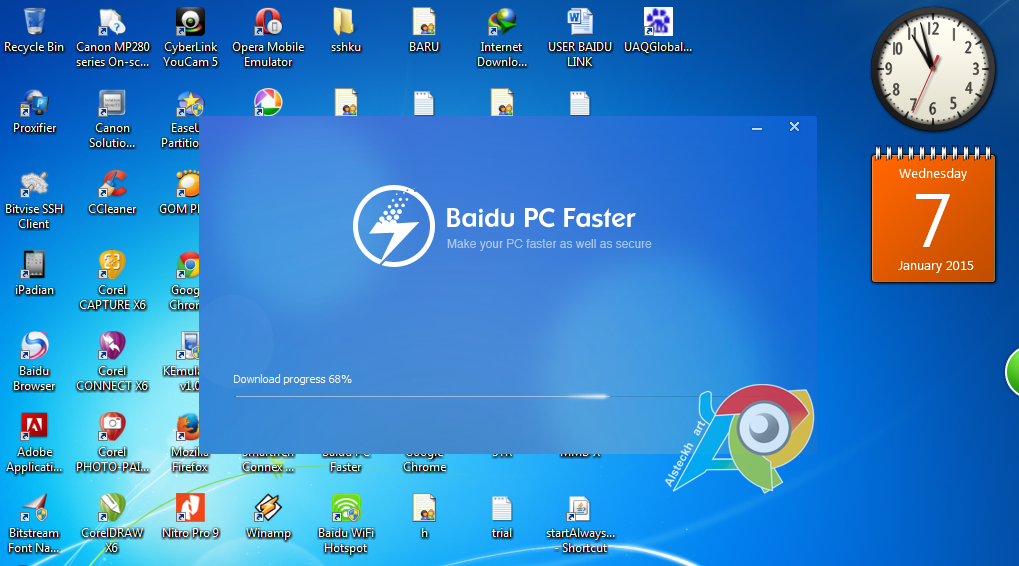
Task: Open the trial text file
Action: tap(502, 517)
